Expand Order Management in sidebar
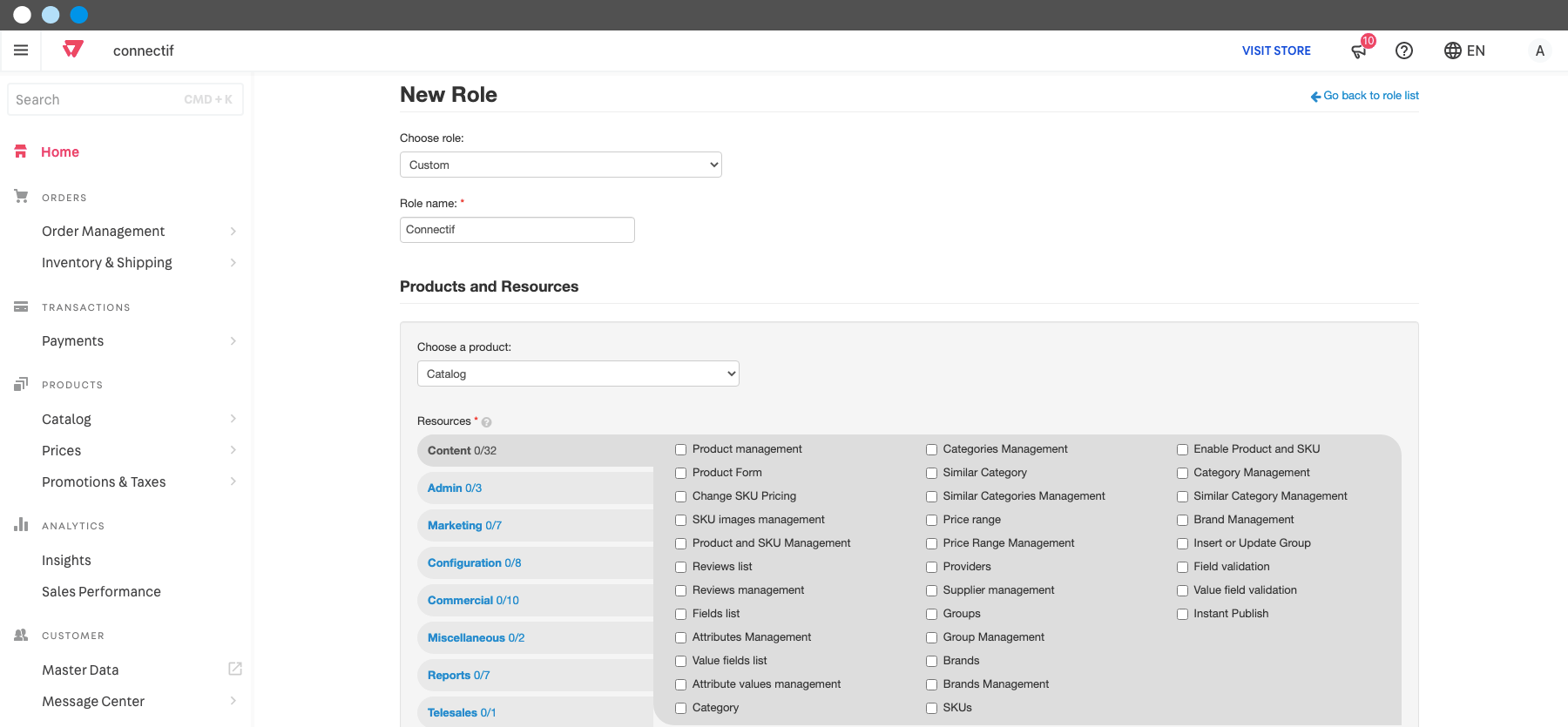 pos(139,231)
